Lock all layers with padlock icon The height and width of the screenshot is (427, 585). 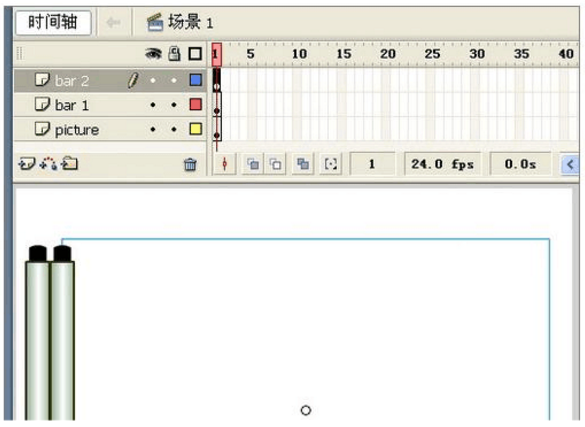(x=174, y=54)
